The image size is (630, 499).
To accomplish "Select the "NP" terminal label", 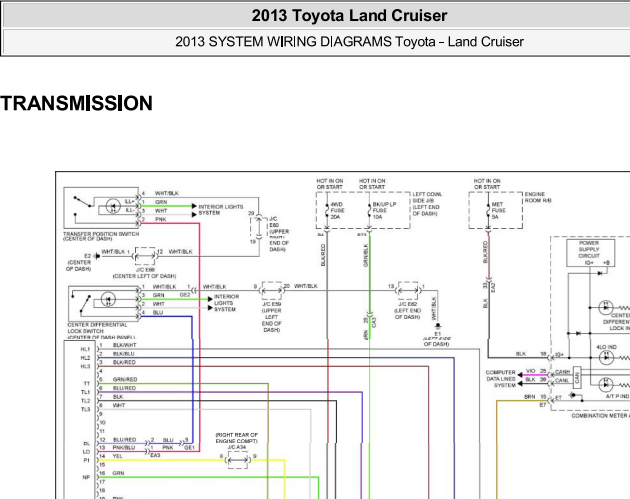I will coord(86,477).
